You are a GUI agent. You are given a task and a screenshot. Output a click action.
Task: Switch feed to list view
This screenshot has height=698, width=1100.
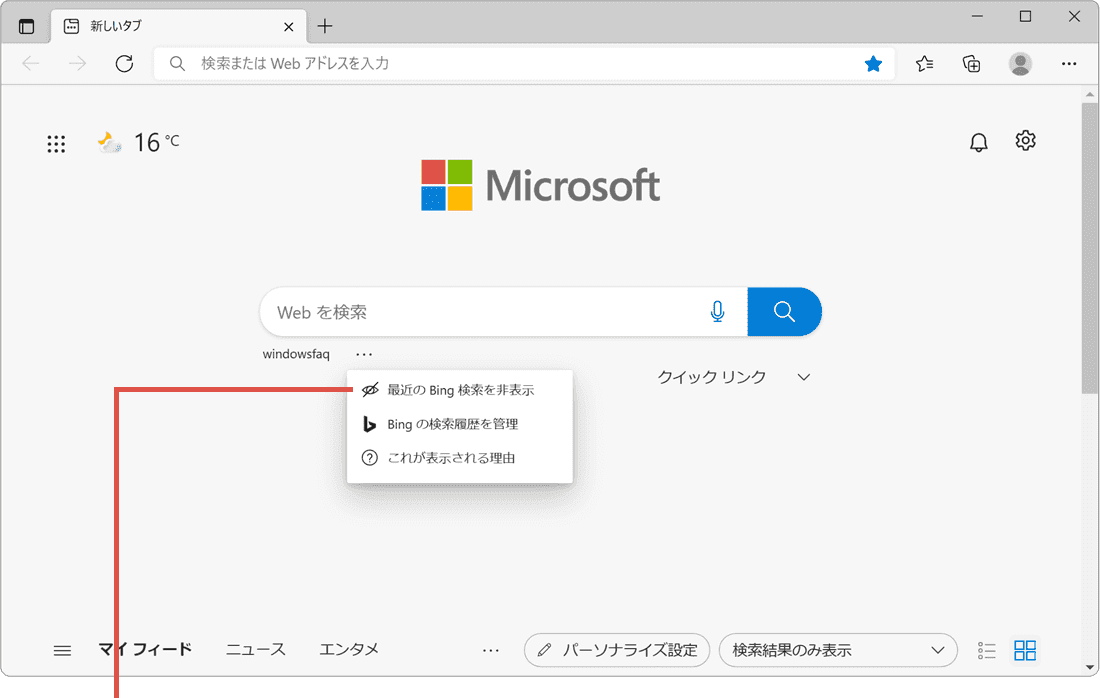(x=986, y=651)
